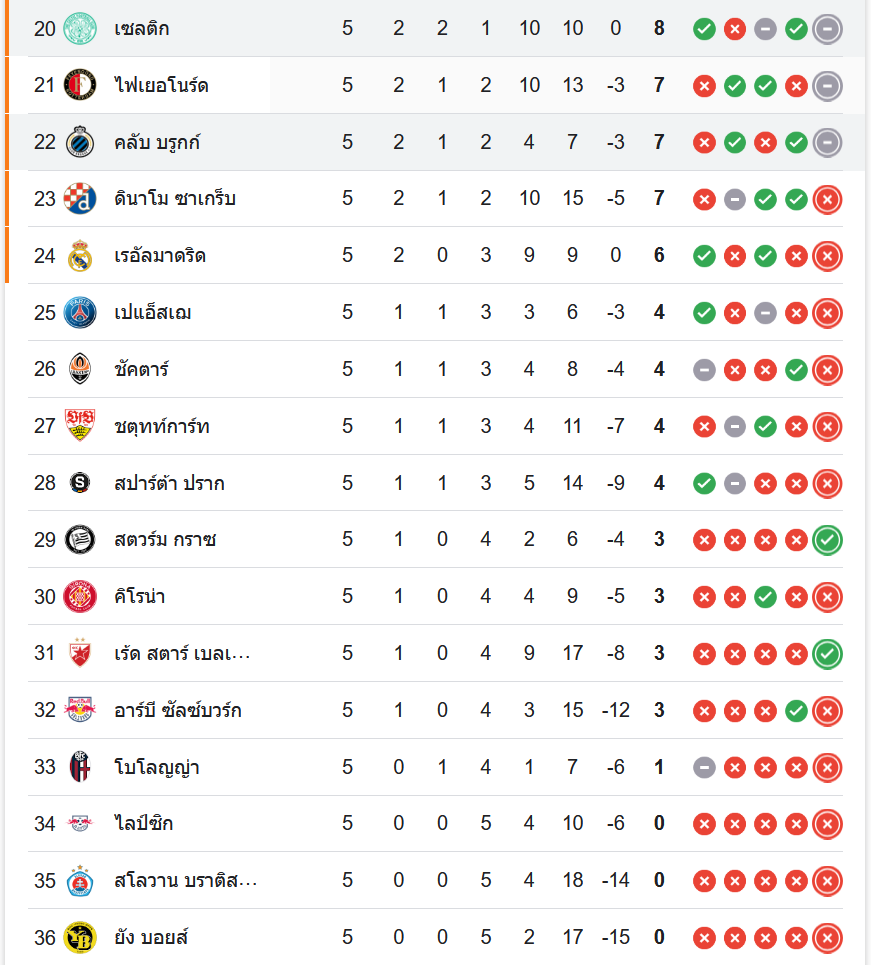Select the โบโลญญ่า team name
This screenshot has height=965, width=871.
click(156, 767)
